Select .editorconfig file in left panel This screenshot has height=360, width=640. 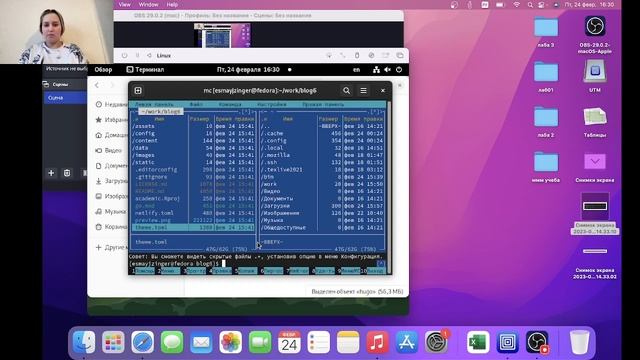(x=193, y=170)
